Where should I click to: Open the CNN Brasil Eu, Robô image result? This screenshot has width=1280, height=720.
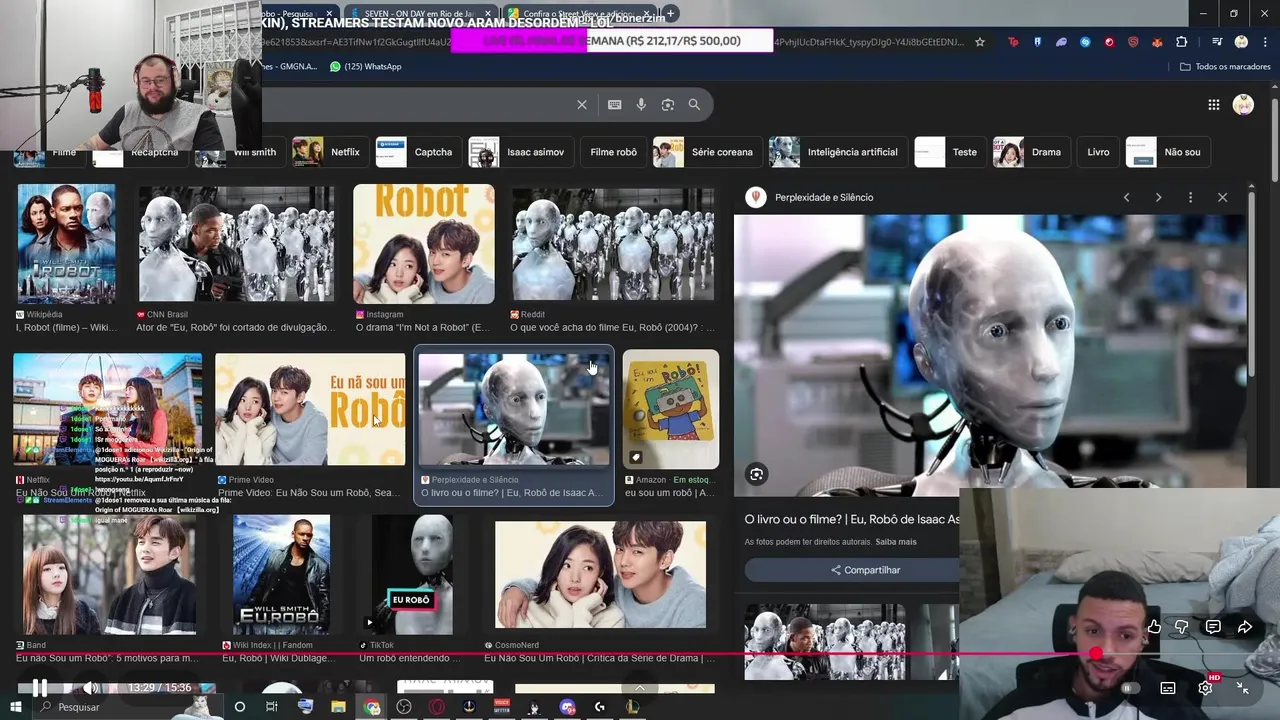tap(236, 244)
